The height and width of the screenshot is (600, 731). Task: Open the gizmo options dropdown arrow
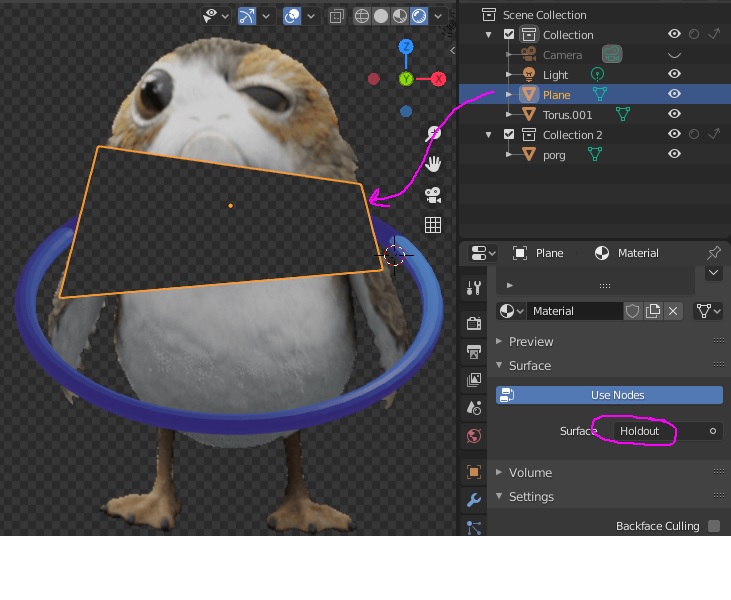click(266, 16)
